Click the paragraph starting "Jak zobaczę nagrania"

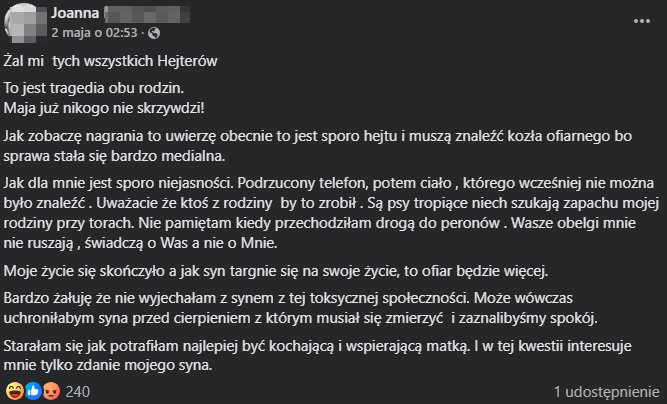click(x=318, y=146)
